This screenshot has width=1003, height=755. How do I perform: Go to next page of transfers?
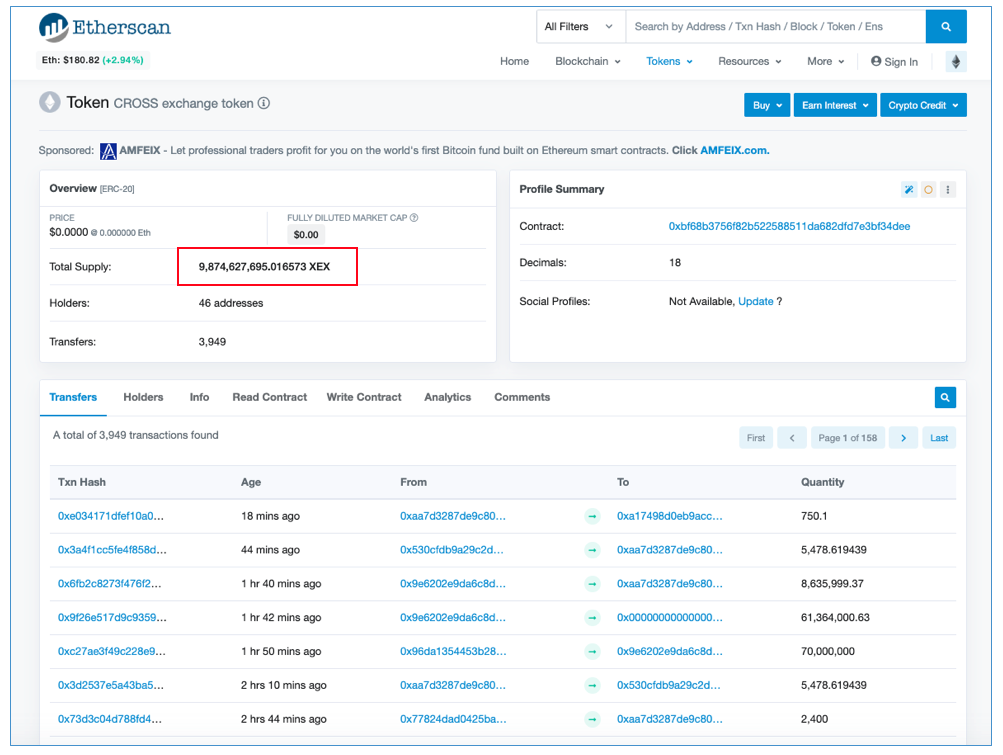[x=903, y=438]
